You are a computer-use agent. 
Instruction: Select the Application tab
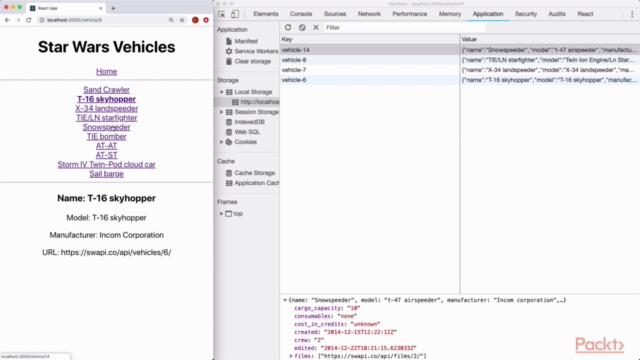coord(488,14)
